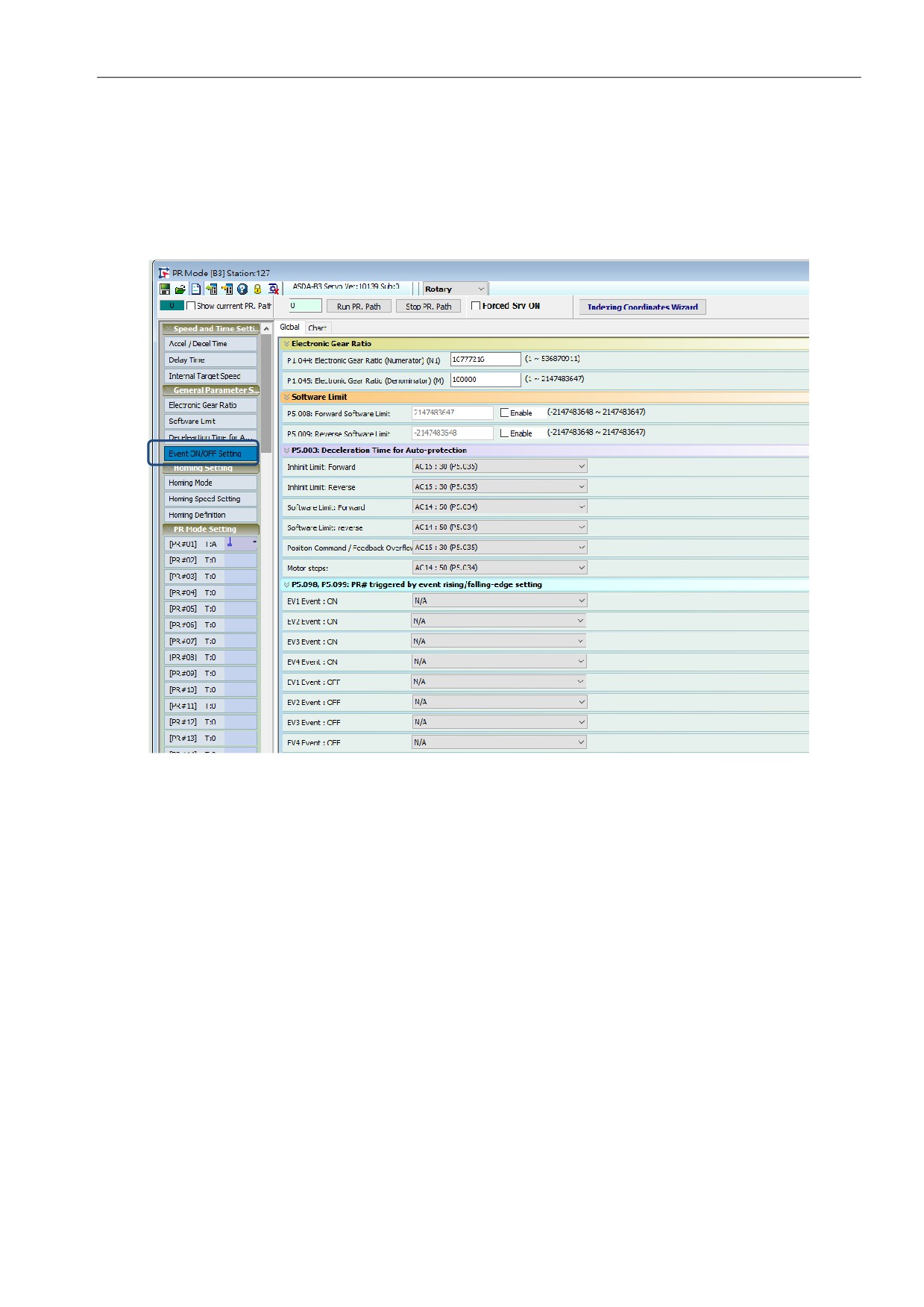
Task: Click P1.045 gear ratio denominator field
Action: [485, 379]
